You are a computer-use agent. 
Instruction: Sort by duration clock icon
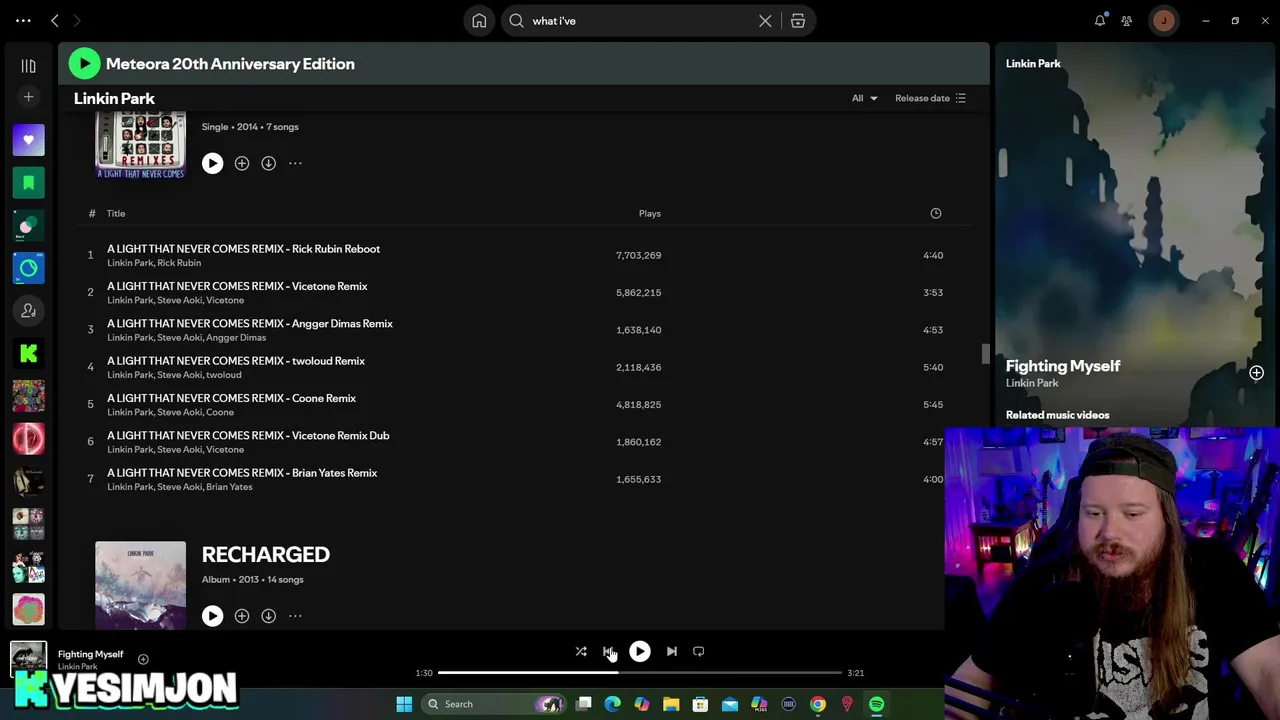click(x=936, y=213)
